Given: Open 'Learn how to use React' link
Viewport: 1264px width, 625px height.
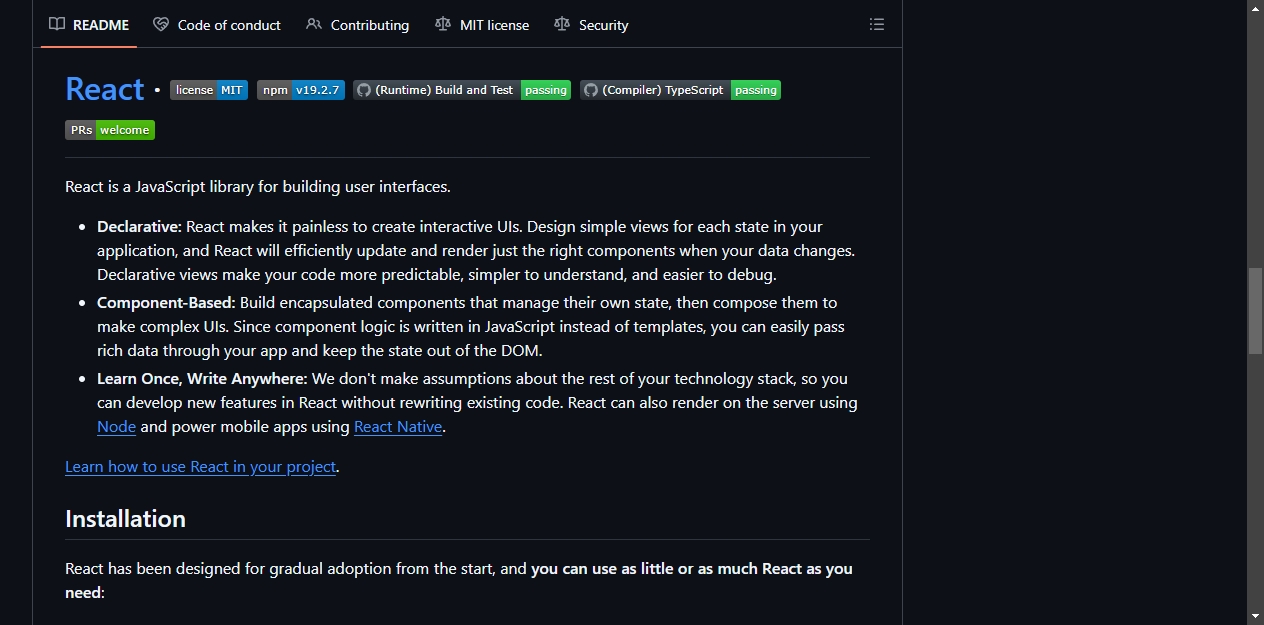Looking at the screenshot, I should click(x=201, y=467).
